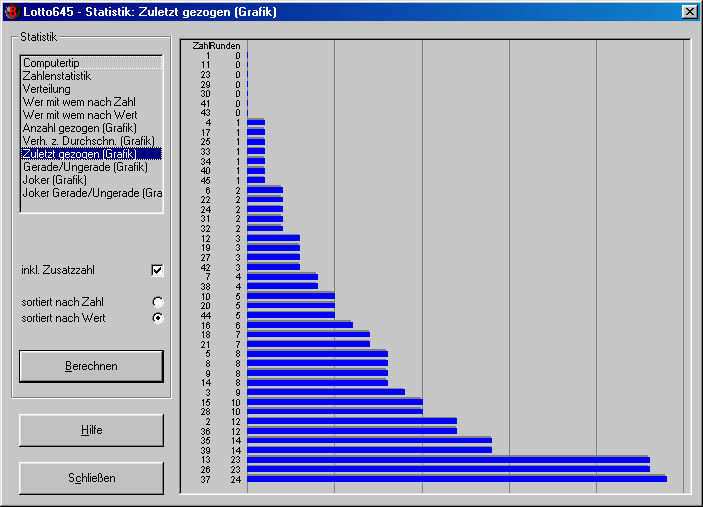Open Anzahl gezogen (Grafik) statistic
Viewport: 703px width, 507px height.
(91, 128)
